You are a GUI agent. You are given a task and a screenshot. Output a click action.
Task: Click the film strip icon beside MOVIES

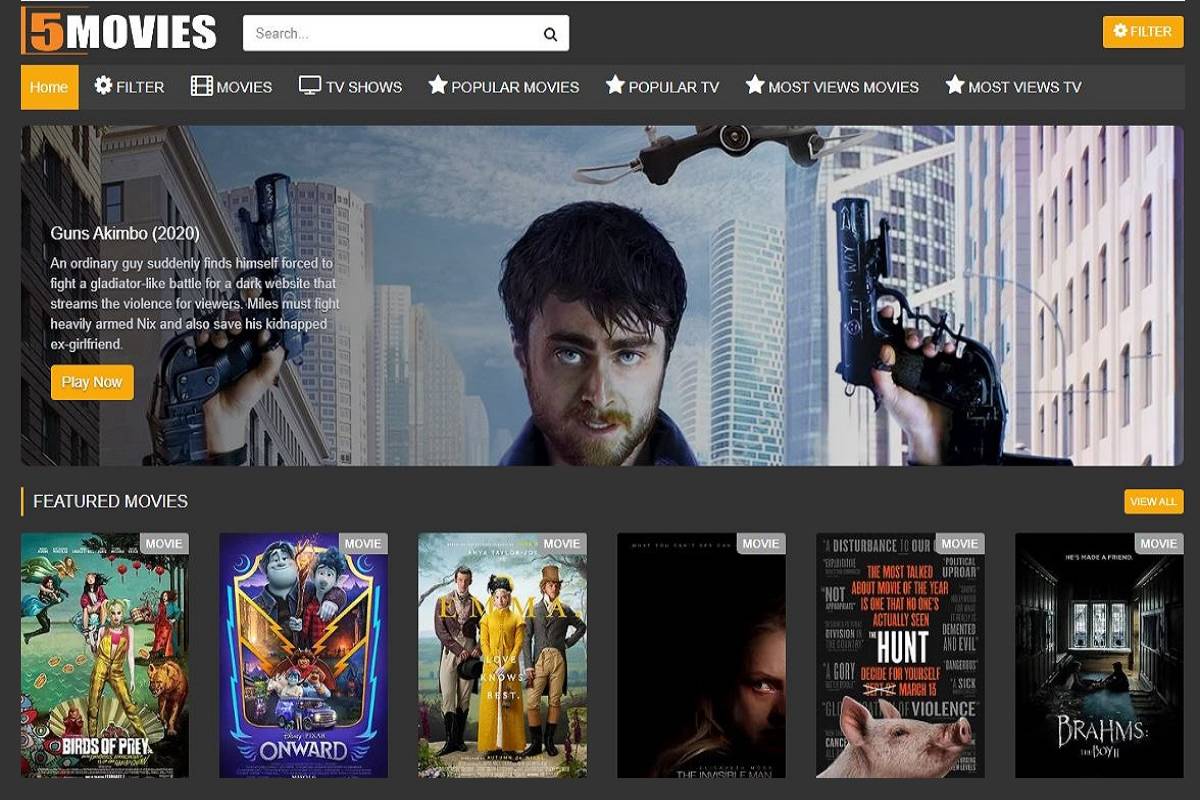pyautogui.click(x=202, y=86)
